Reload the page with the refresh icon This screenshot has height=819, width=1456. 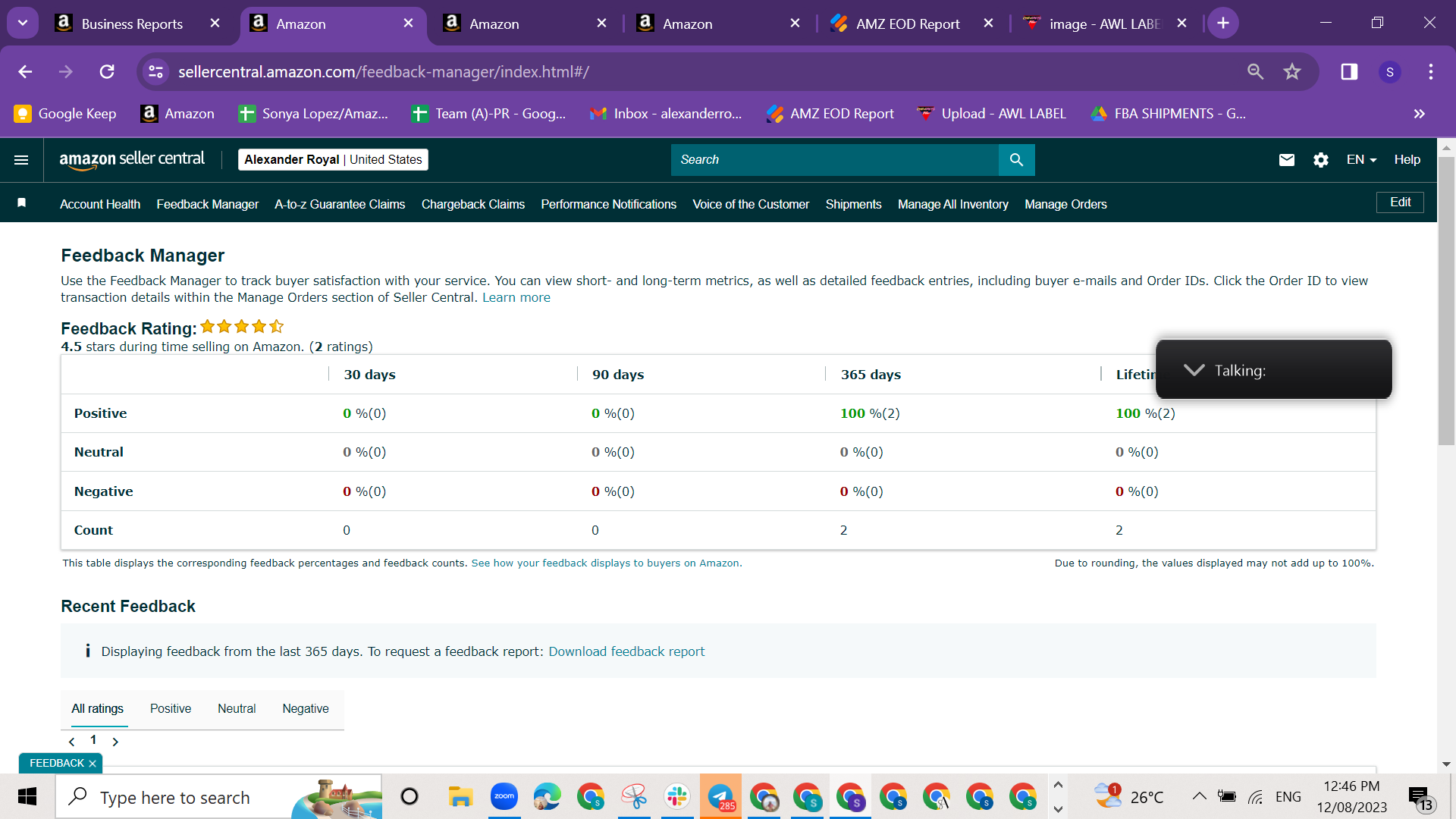coord(107,71)
